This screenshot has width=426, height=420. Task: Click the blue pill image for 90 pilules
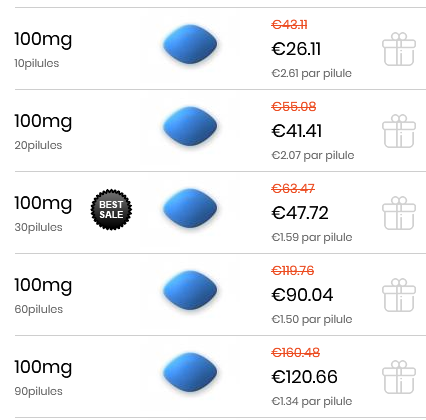pyautogui.click(x=190, y=372)
